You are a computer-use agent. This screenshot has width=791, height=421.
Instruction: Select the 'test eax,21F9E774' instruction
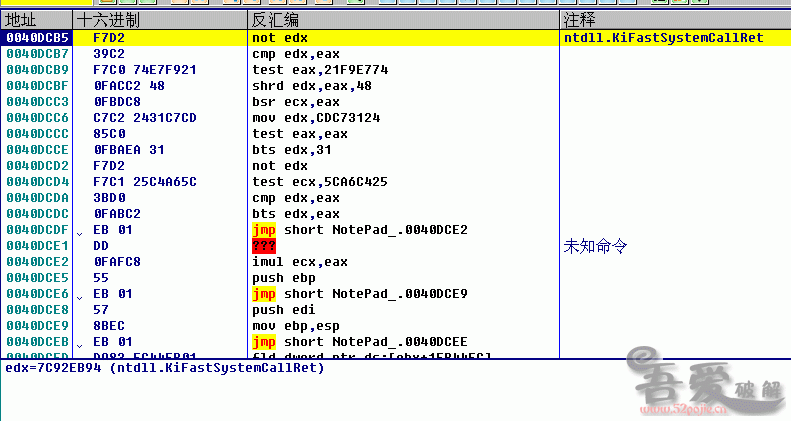[314, 69]
